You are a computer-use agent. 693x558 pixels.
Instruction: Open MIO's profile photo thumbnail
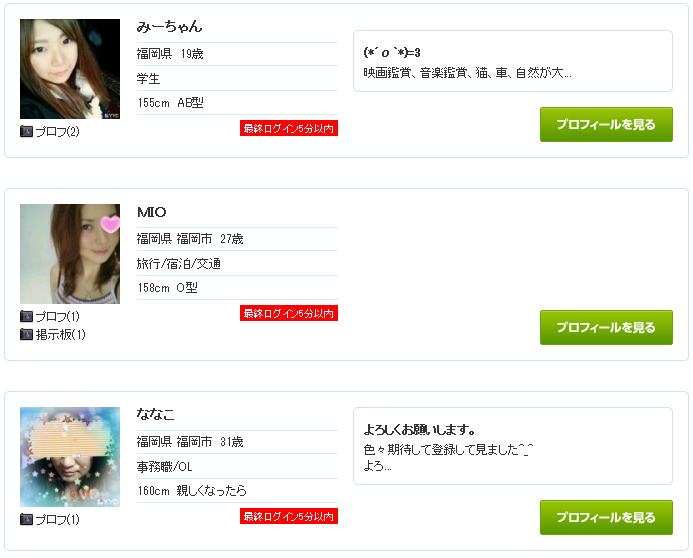click(70, 254)
